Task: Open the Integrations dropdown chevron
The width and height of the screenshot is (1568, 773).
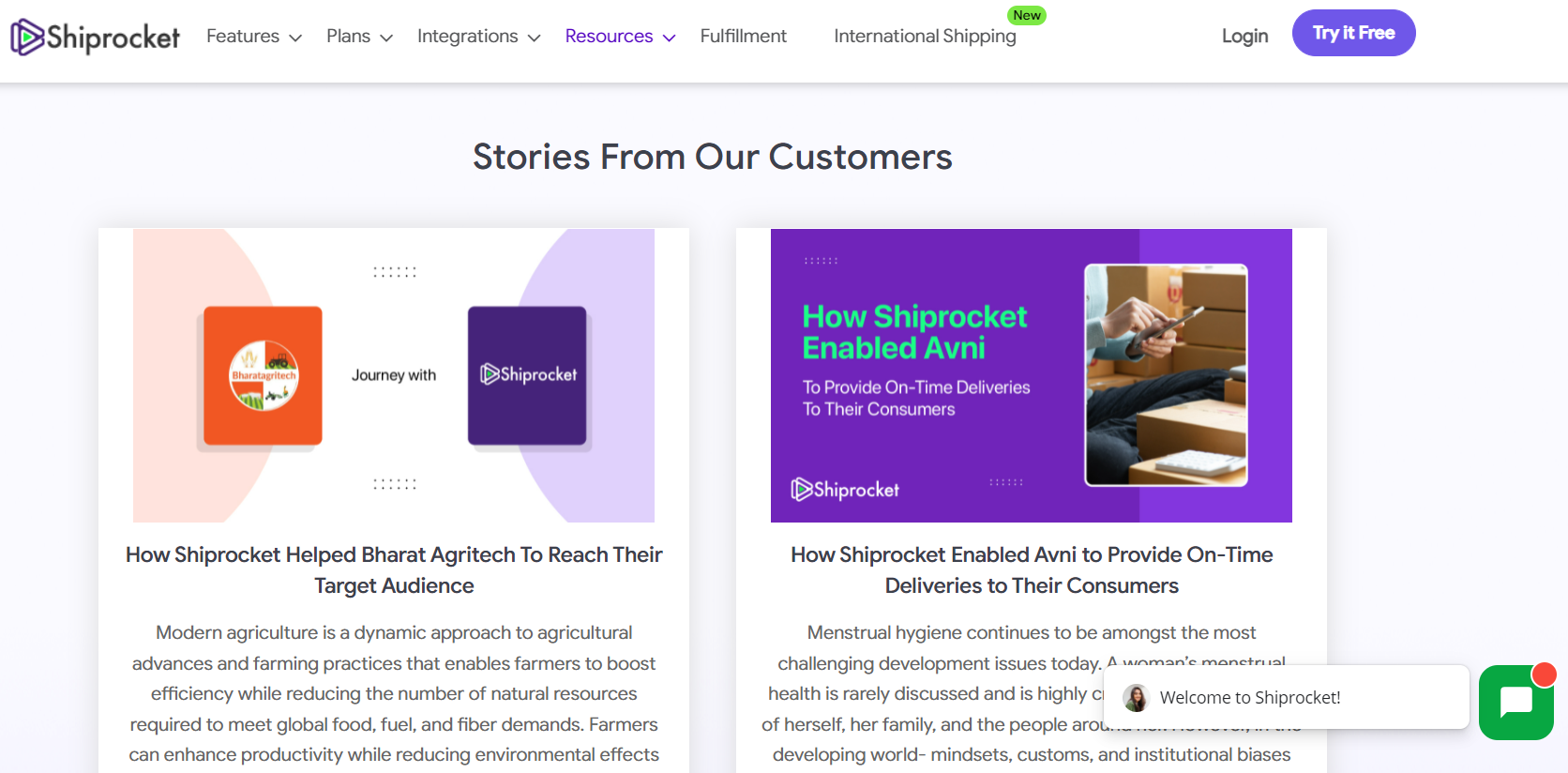Action: [535, 38]
